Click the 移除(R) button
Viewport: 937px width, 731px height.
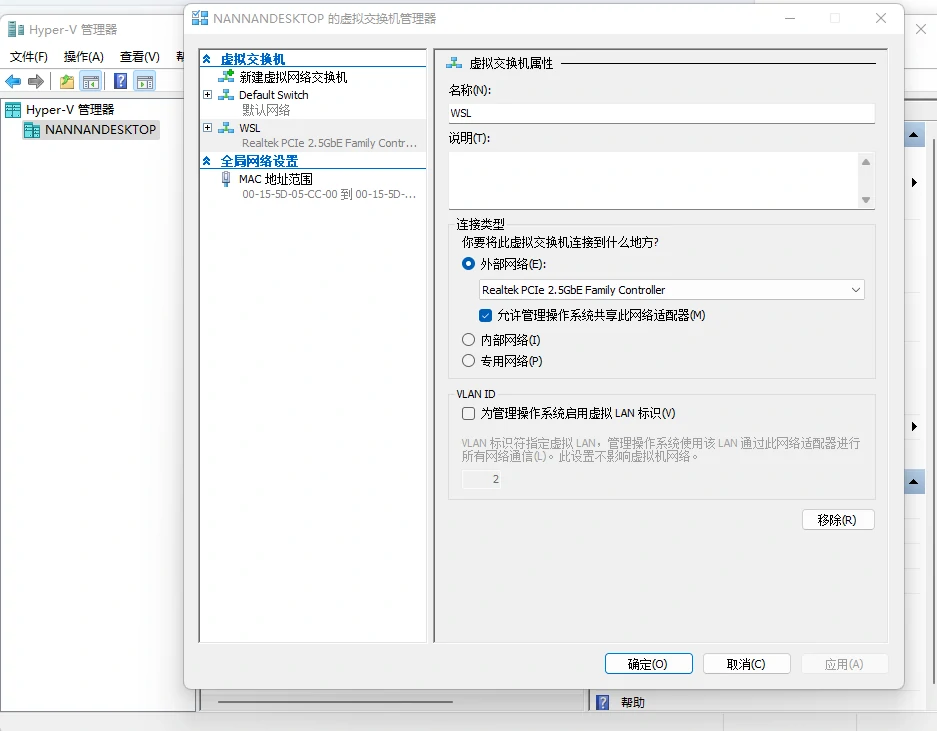coord(838,519)
